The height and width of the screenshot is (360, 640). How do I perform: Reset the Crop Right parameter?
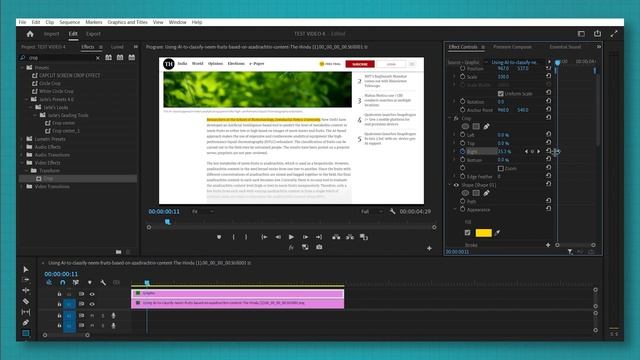tap(548, 151)
